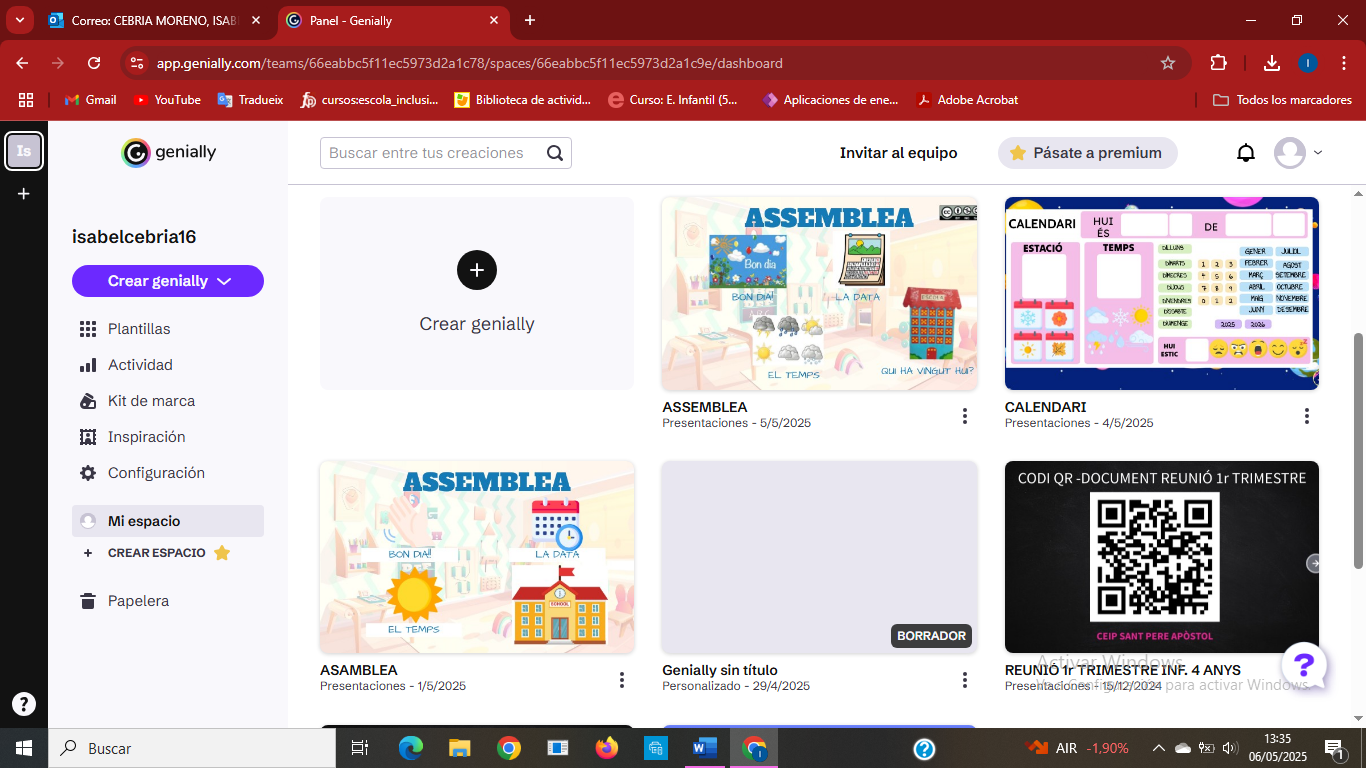Click the address bar URL
Screen dimensions: 1366x768
coord(470,63)
